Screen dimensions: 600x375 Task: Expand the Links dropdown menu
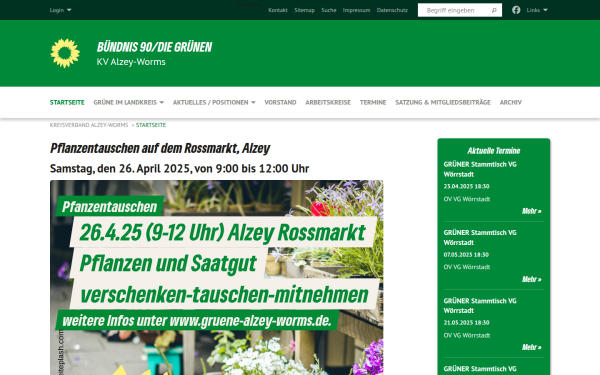(537, 10)
